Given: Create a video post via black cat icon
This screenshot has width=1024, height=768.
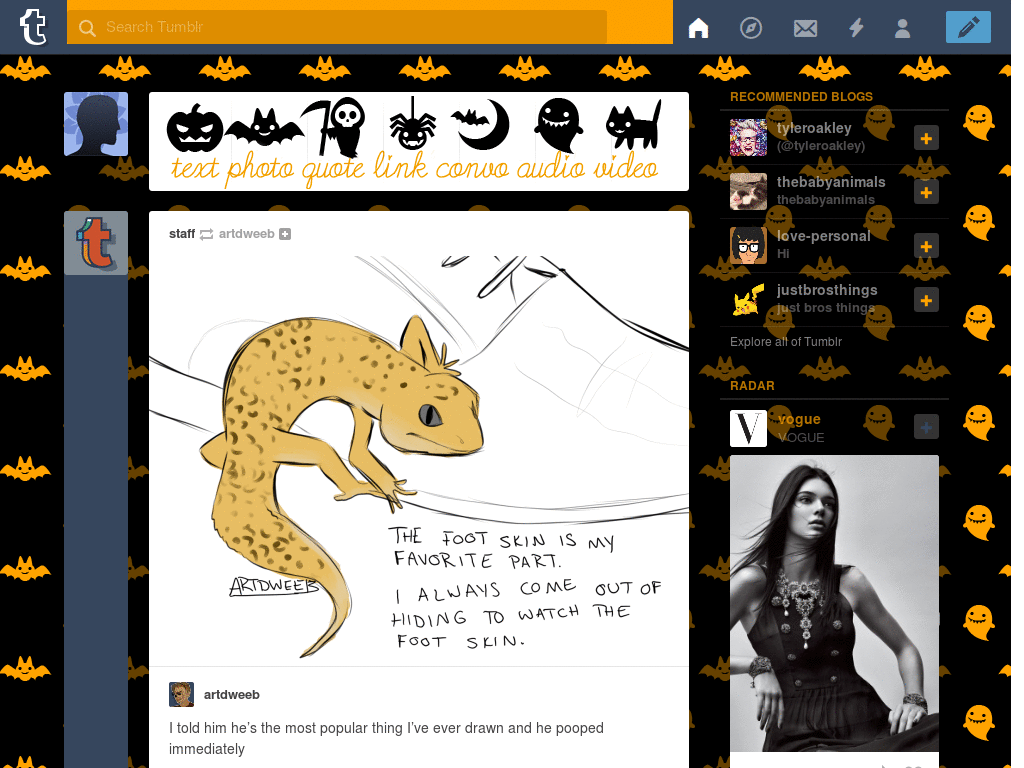Looking at the screenshot, I should coord(633,125).
